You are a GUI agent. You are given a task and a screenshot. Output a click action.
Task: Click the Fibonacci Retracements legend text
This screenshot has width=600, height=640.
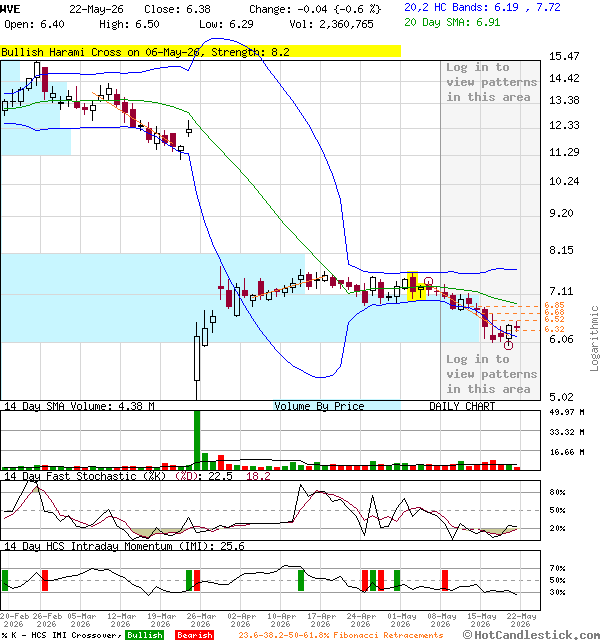(x=341, y=635)
